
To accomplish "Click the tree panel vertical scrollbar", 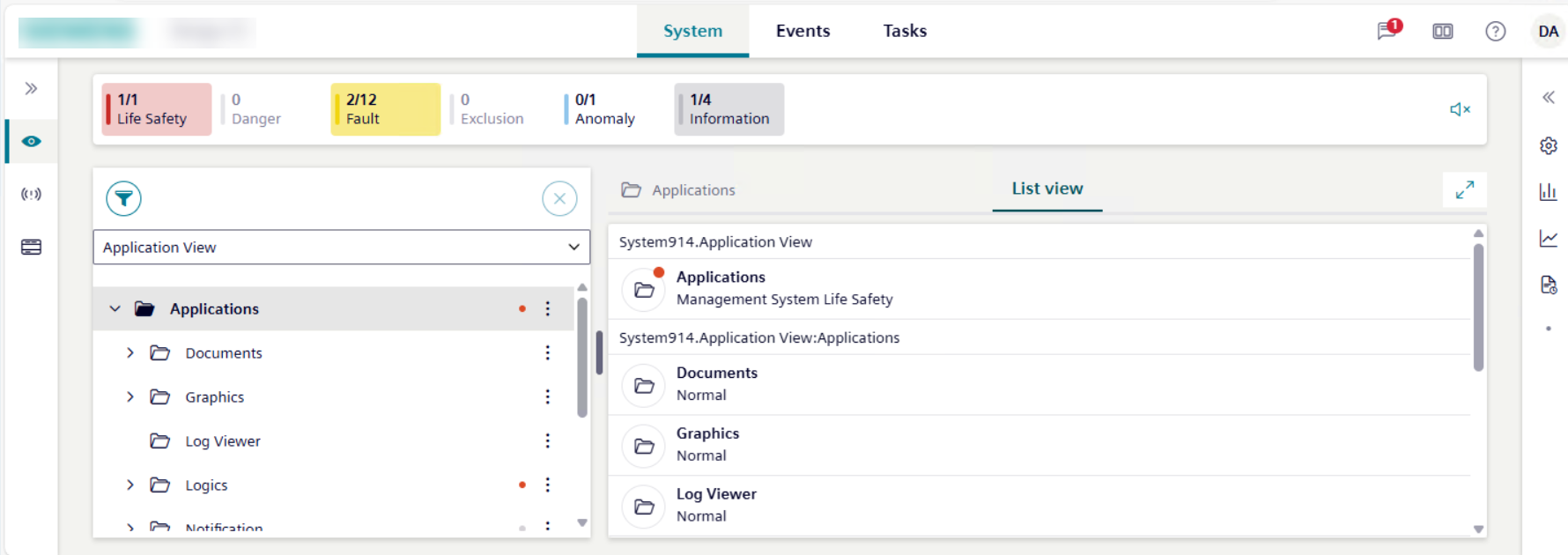I will [x=581, y=357].
